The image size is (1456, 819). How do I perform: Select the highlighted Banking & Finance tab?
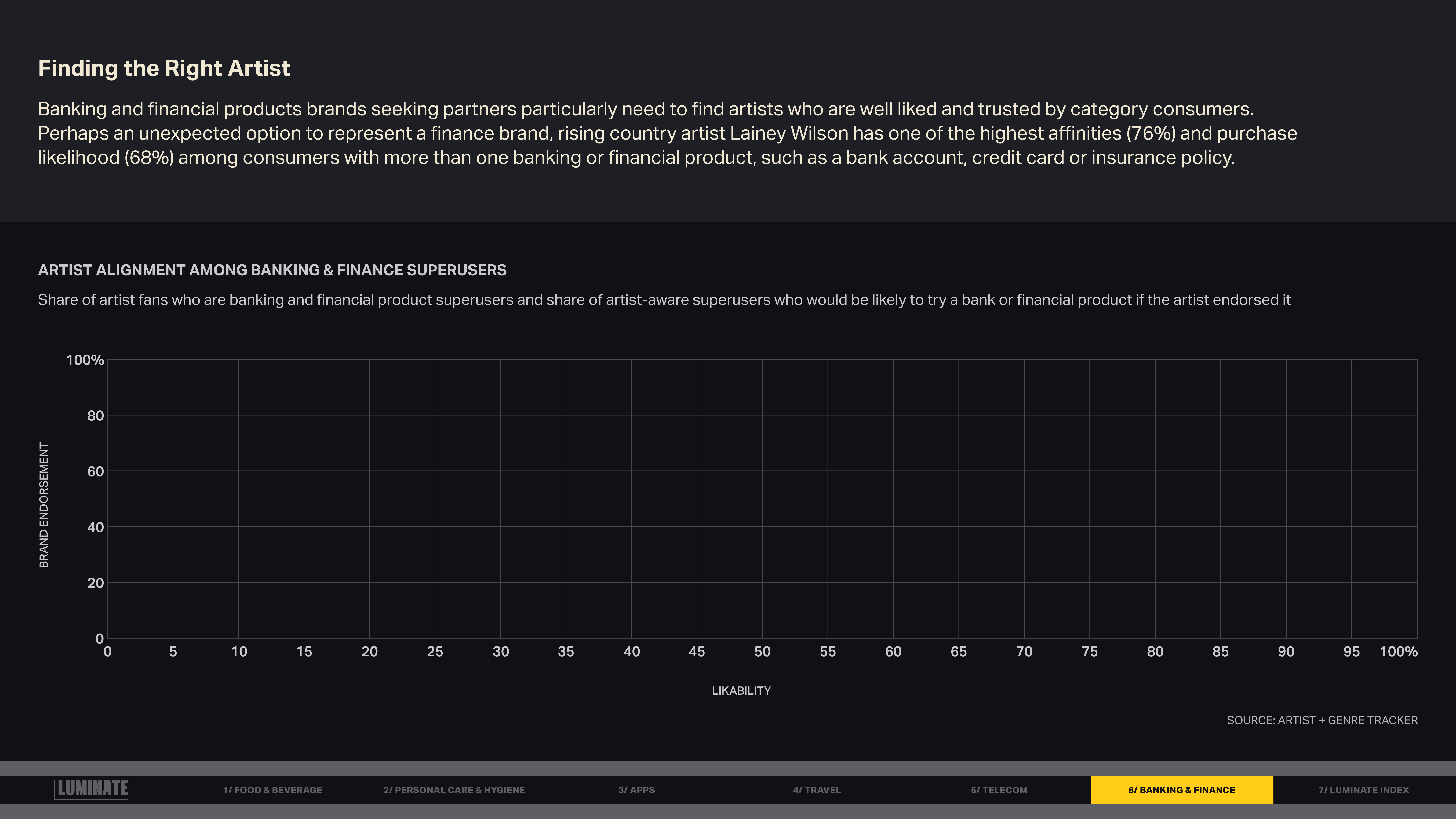(1181, 790)
